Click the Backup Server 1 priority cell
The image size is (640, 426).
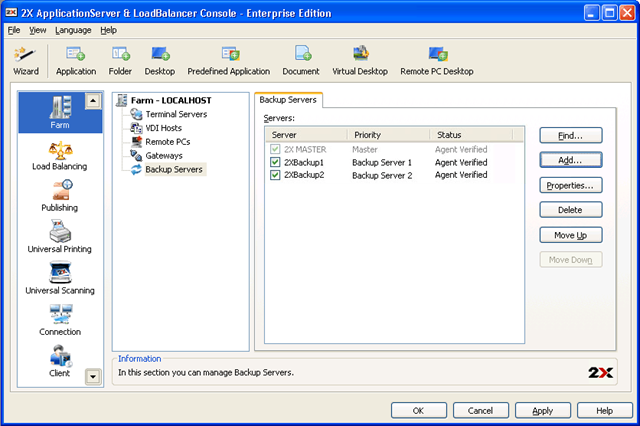tap(382, 162)
